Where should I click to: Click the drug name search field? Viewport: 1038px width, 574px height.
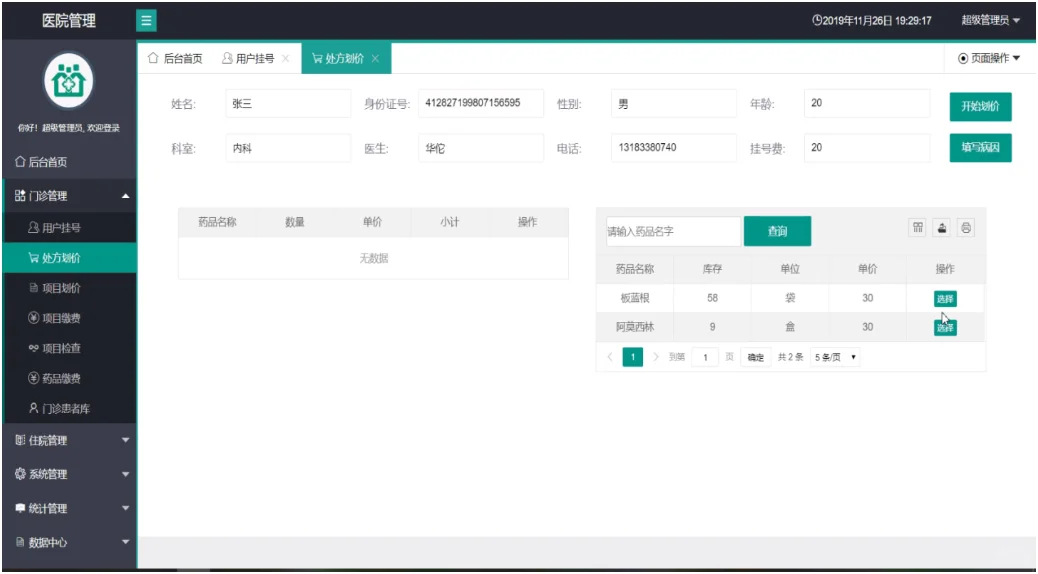coord(673,231)
